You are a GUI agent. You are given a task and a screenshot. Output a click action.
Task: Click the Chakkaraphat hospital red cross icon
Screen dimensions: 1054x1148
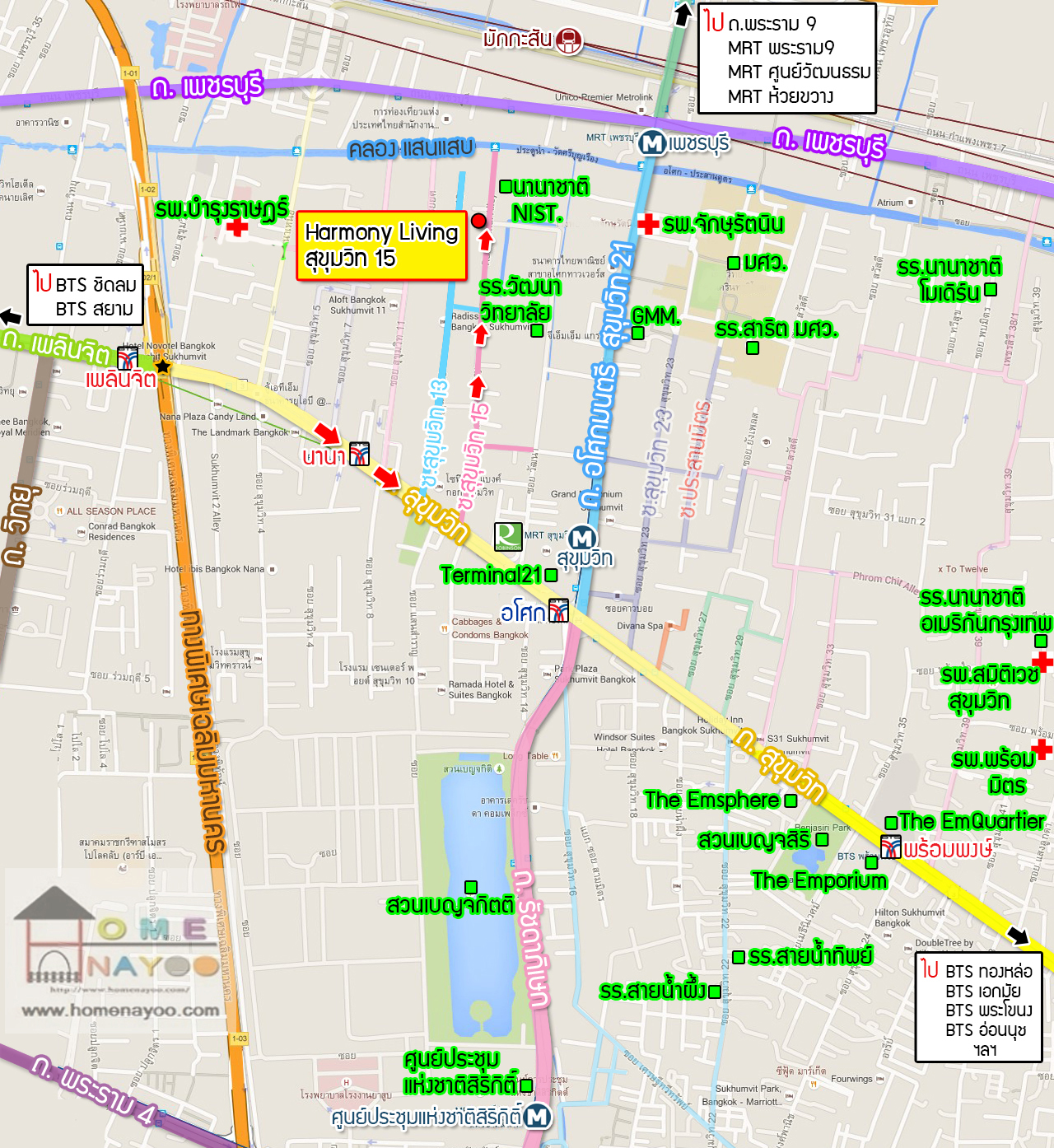648,223
